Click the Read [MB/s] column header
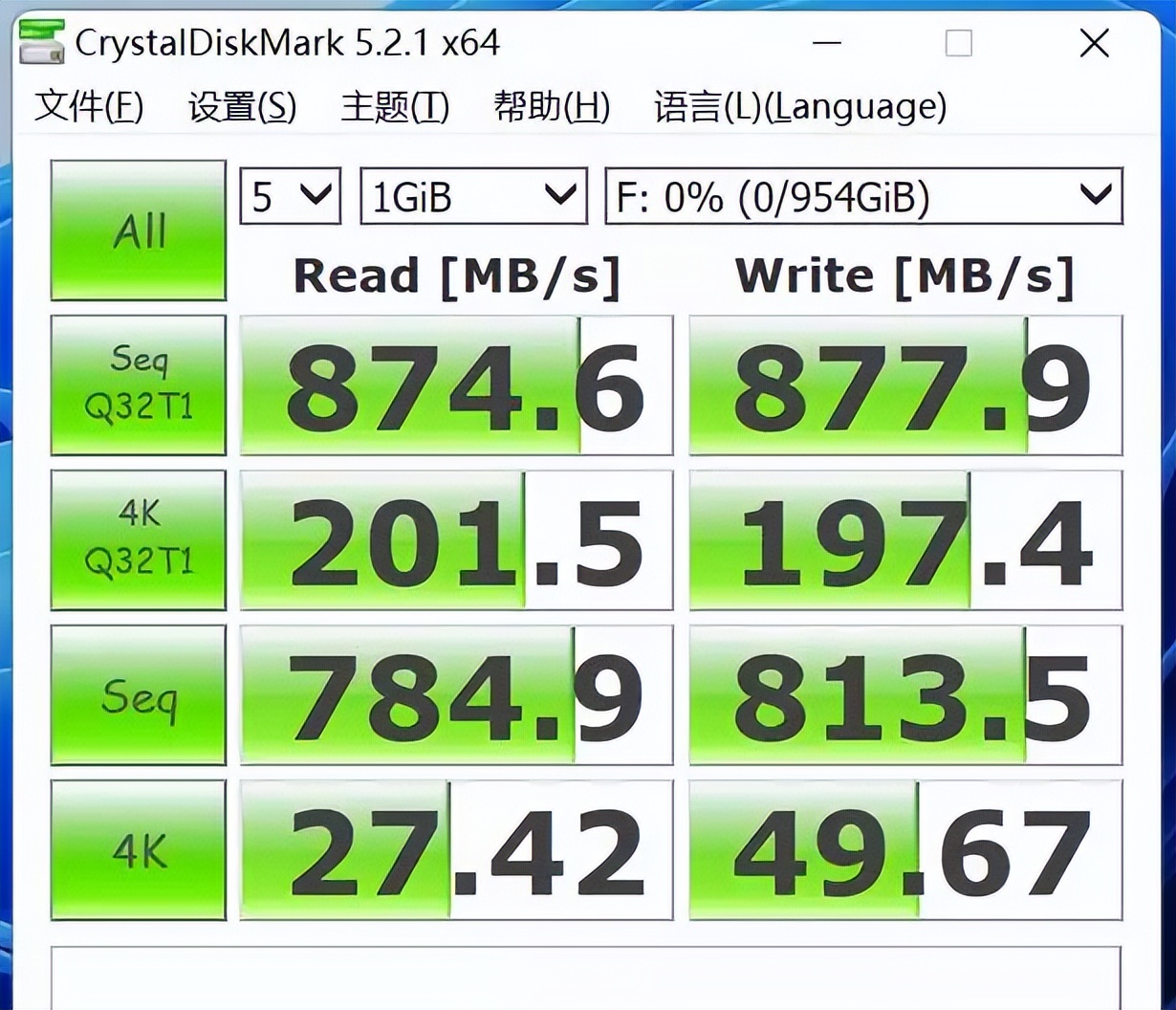The height and width of the screenshot is (1010, 1176). 457,276
